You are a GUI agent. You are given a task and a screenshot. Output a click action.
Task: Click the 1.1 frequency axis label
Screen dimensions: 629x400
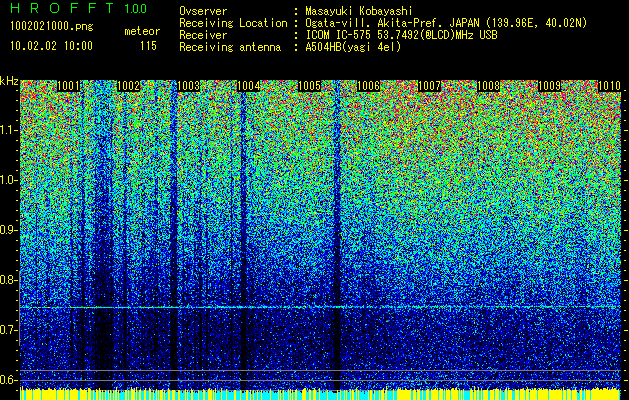point(8,130)
